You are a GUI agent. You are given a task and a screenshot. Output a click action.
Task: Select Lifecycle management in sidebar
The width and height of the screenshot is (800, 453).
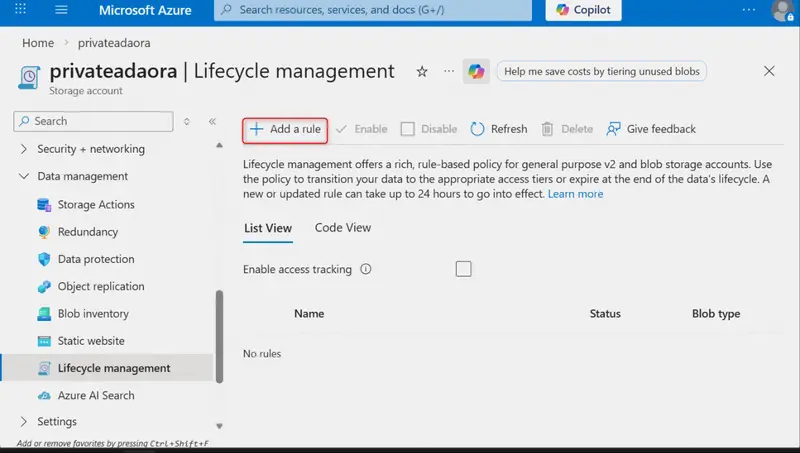pos(107,368)
